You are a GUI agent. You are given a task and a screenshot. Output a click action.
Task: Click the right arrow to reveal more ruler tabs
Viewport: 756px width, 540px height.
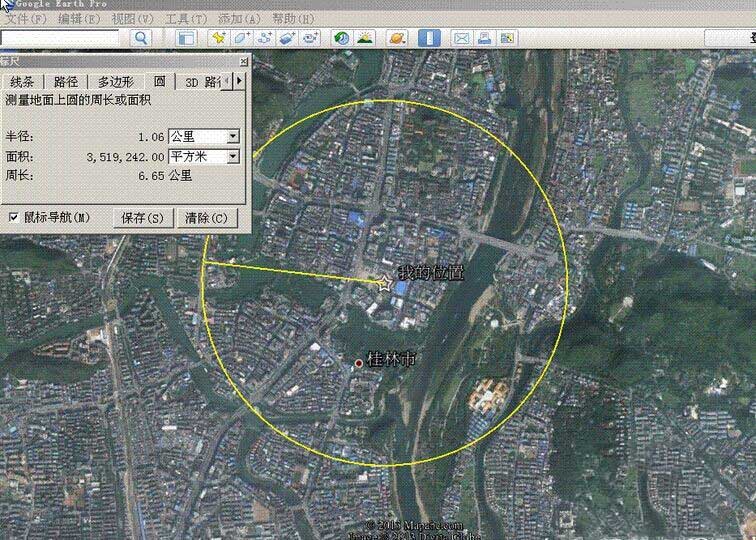coord(240,81)
